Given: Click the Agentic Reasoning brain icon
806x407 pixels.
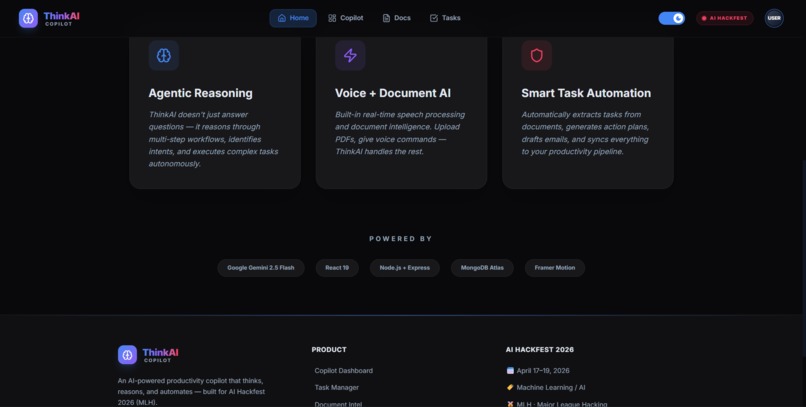Looking at the screenshot, I should pos(163,55).
